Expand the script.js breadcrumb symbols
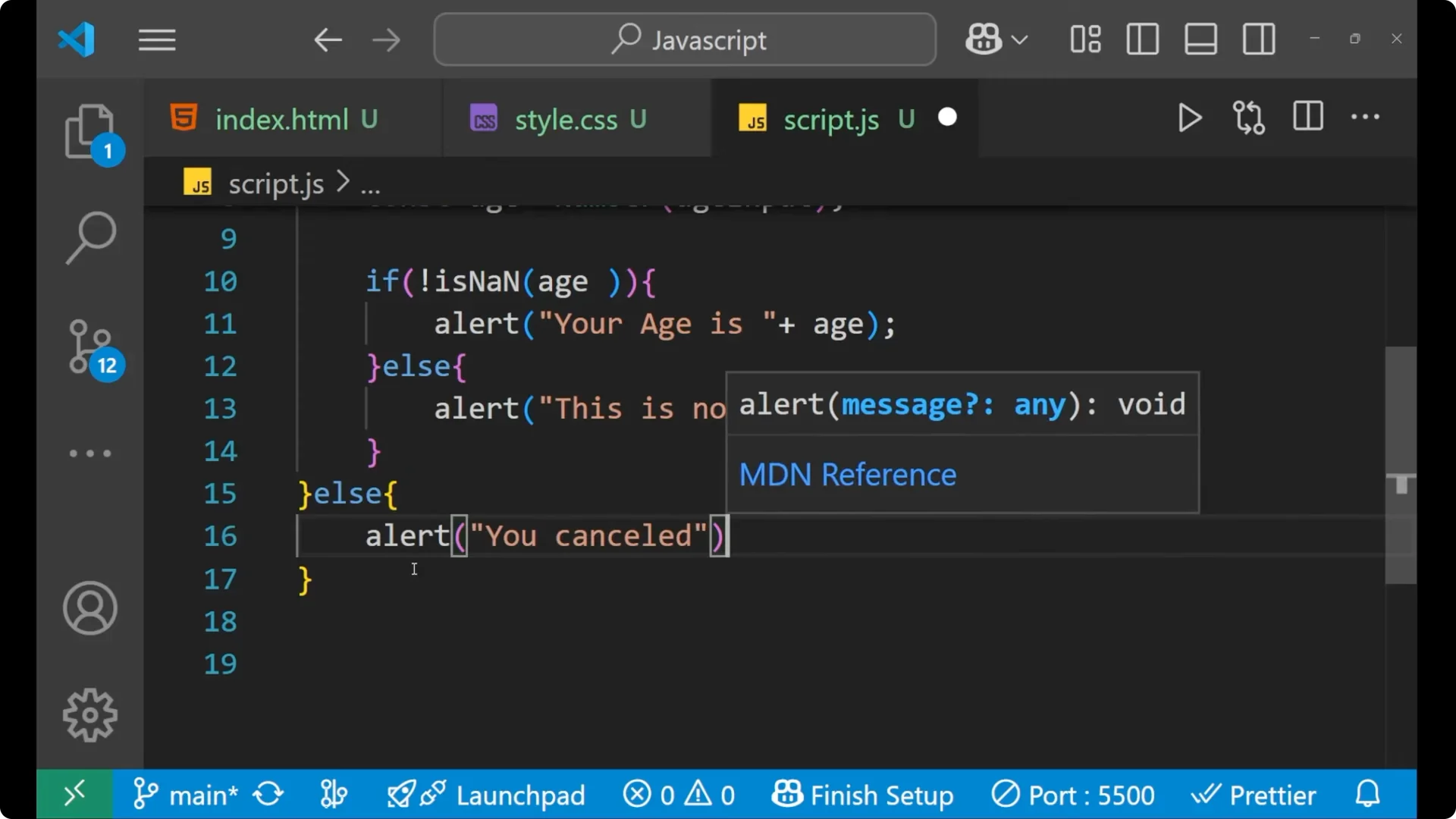This screenshot has width=1456, height=819. pos(371,183)
